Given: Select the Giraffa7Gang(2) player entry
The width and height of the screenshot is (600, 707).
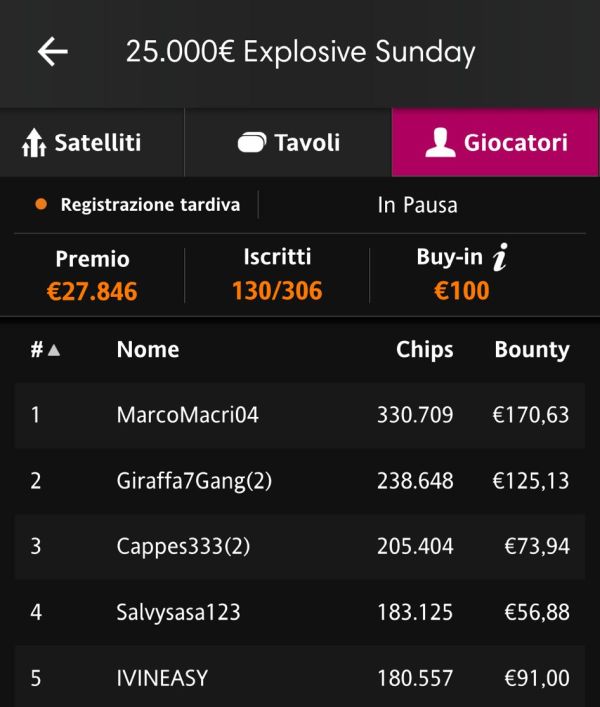Looking at the screenshot, I should coord(300,481).
